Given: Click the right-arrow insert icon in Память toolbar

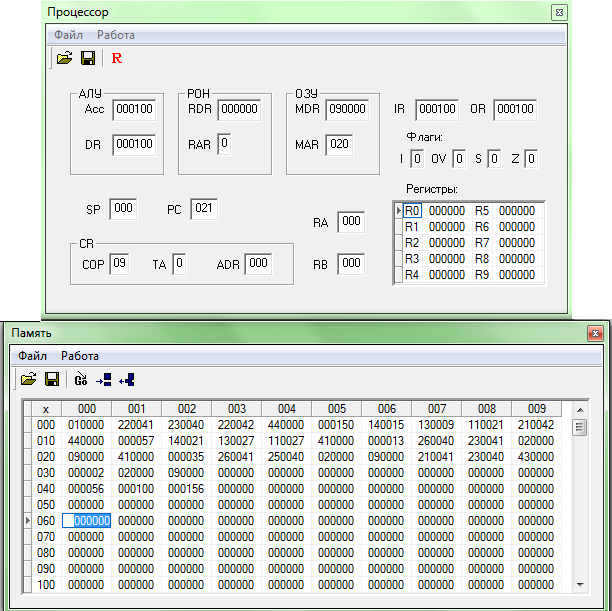Looking at the screenshot, I should click(104, 379).
